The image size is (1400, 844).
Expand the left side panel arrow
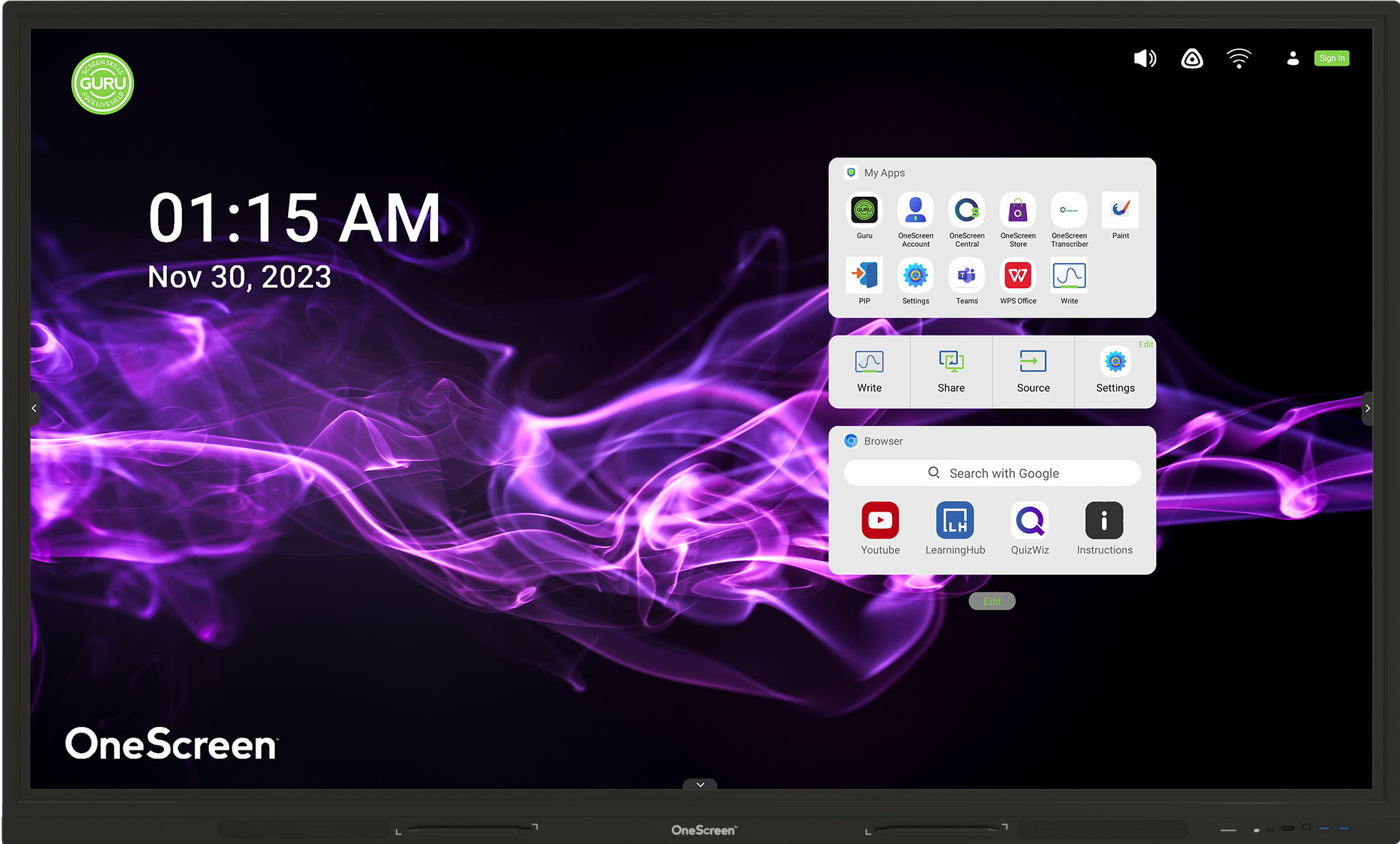point(34,408)
